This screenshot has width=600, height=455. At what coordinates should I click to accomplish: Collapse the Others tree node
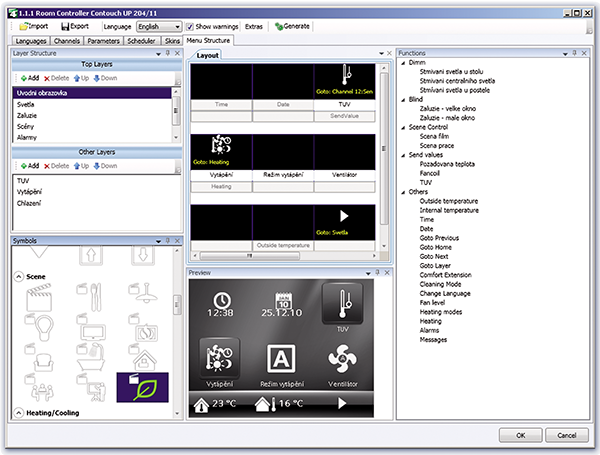[403, 192]
